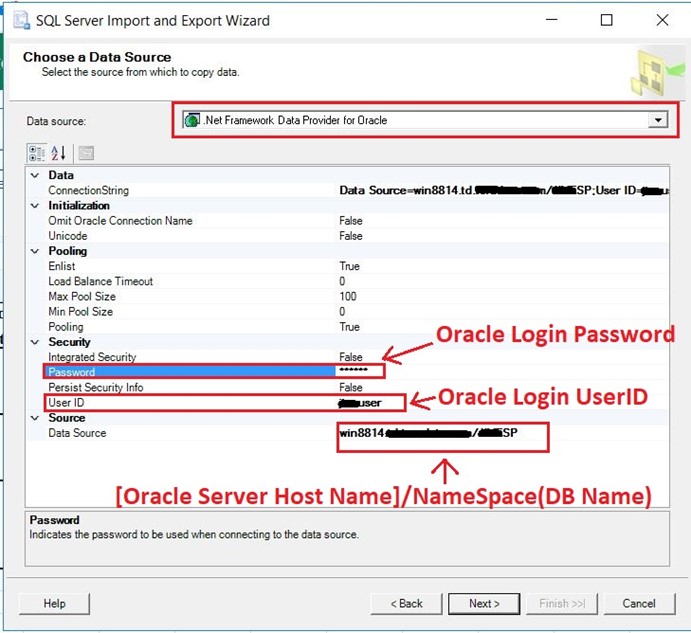Image resolution: width=691 pixels, height=633 pixels.
Task: Collapse the Data category
Action: tap(35, 175)
